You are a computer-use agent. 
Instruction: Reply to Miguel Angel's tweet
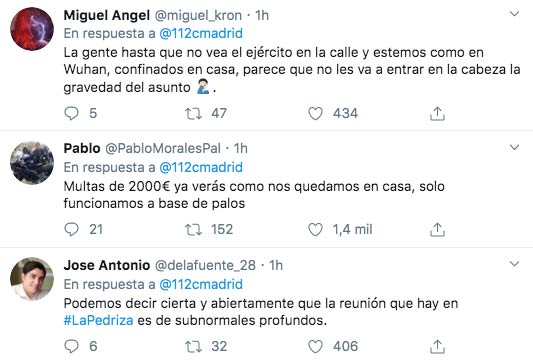pyautogui.click(x=71, y=113)
